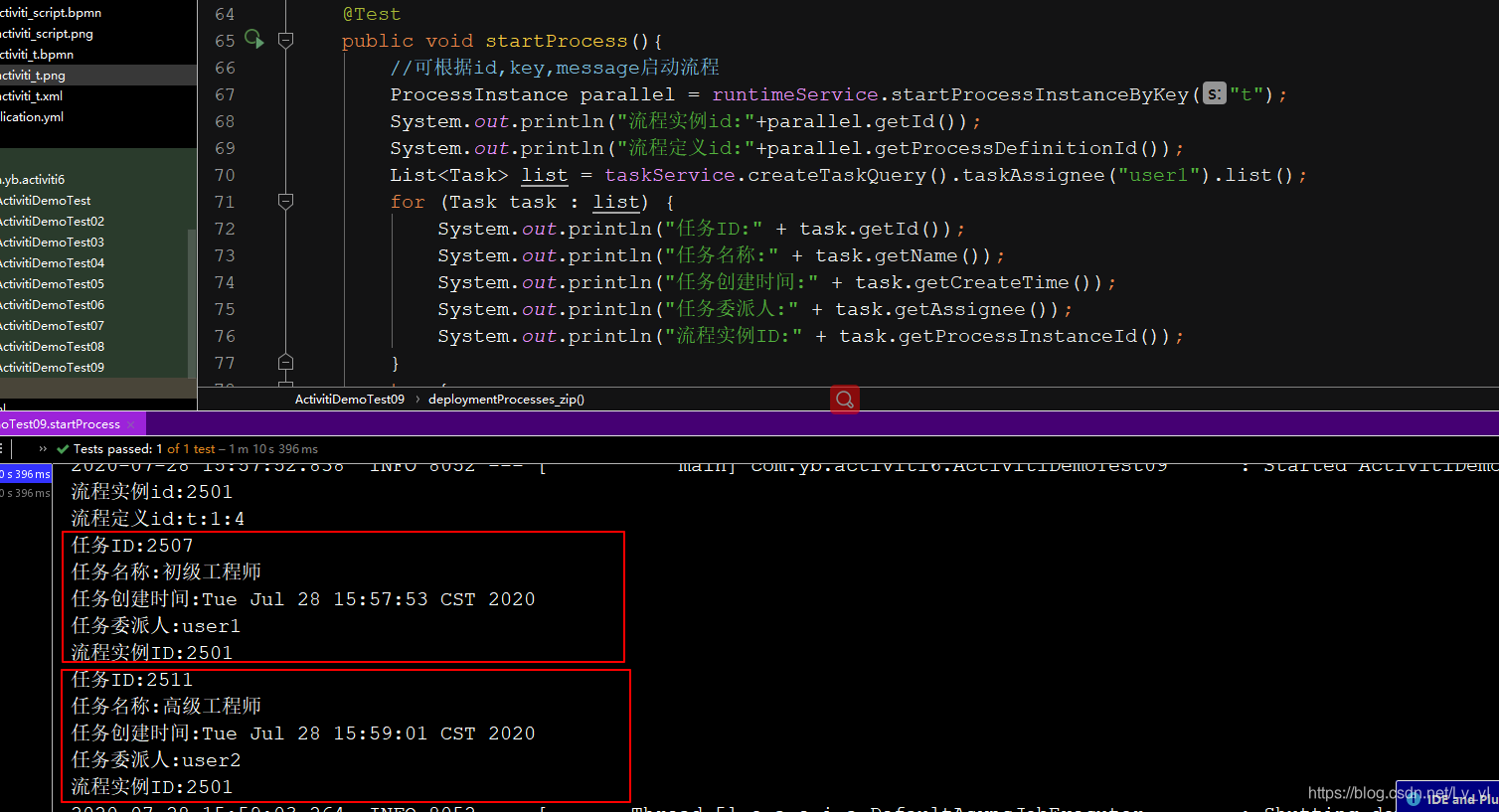This screenshot has height=812, width=1499.
Task: Click Tests passed status text
Action: (196, 449)
